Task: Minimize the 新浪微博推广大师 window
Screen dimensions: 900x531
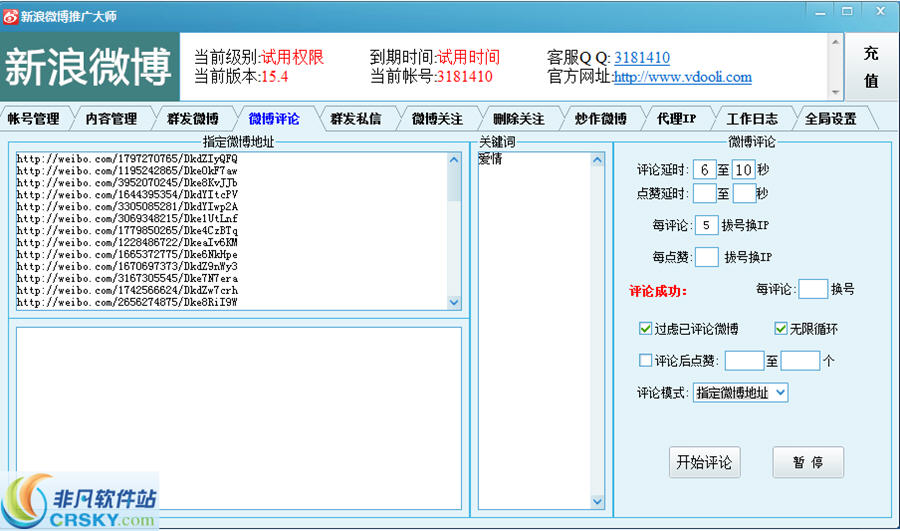Action: click(820, 11)
